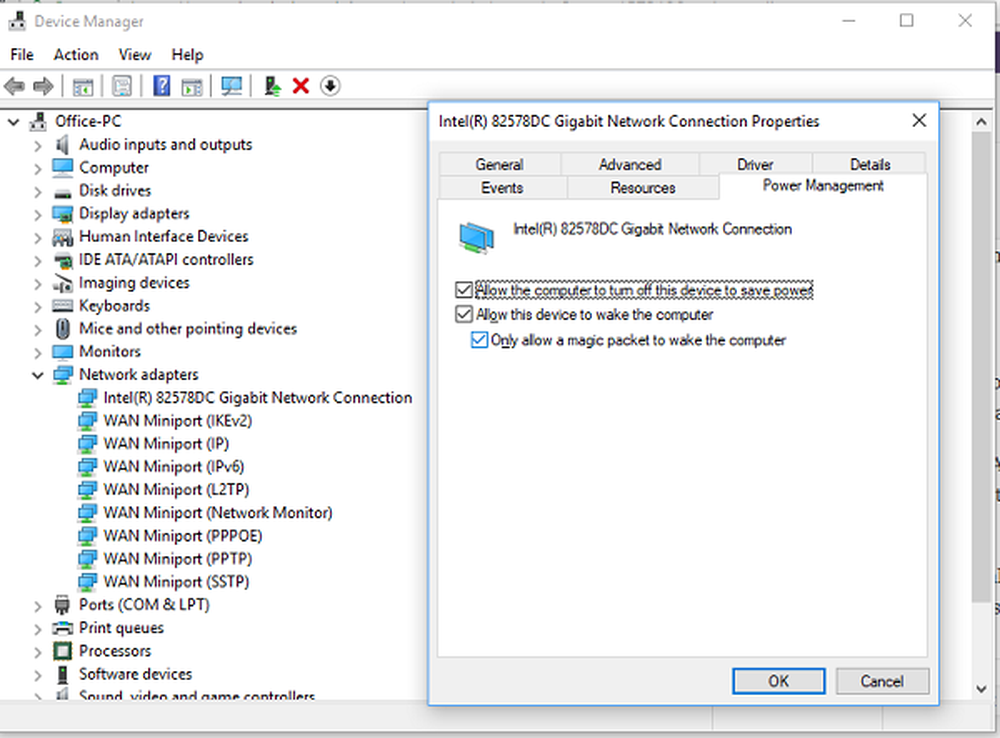
Task: Open the Action menu
Action: tap(76, 55)
